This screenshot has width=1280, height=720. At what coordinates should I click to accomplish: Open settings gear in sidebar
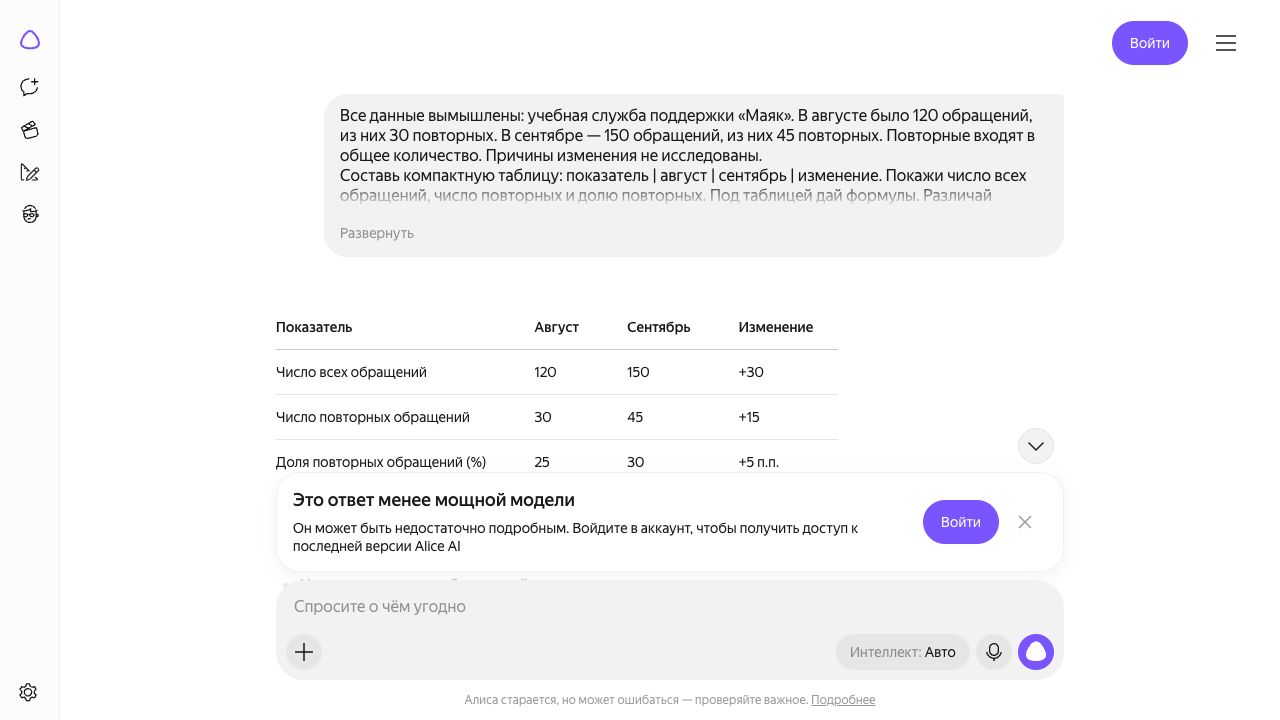tap(28, 692)
